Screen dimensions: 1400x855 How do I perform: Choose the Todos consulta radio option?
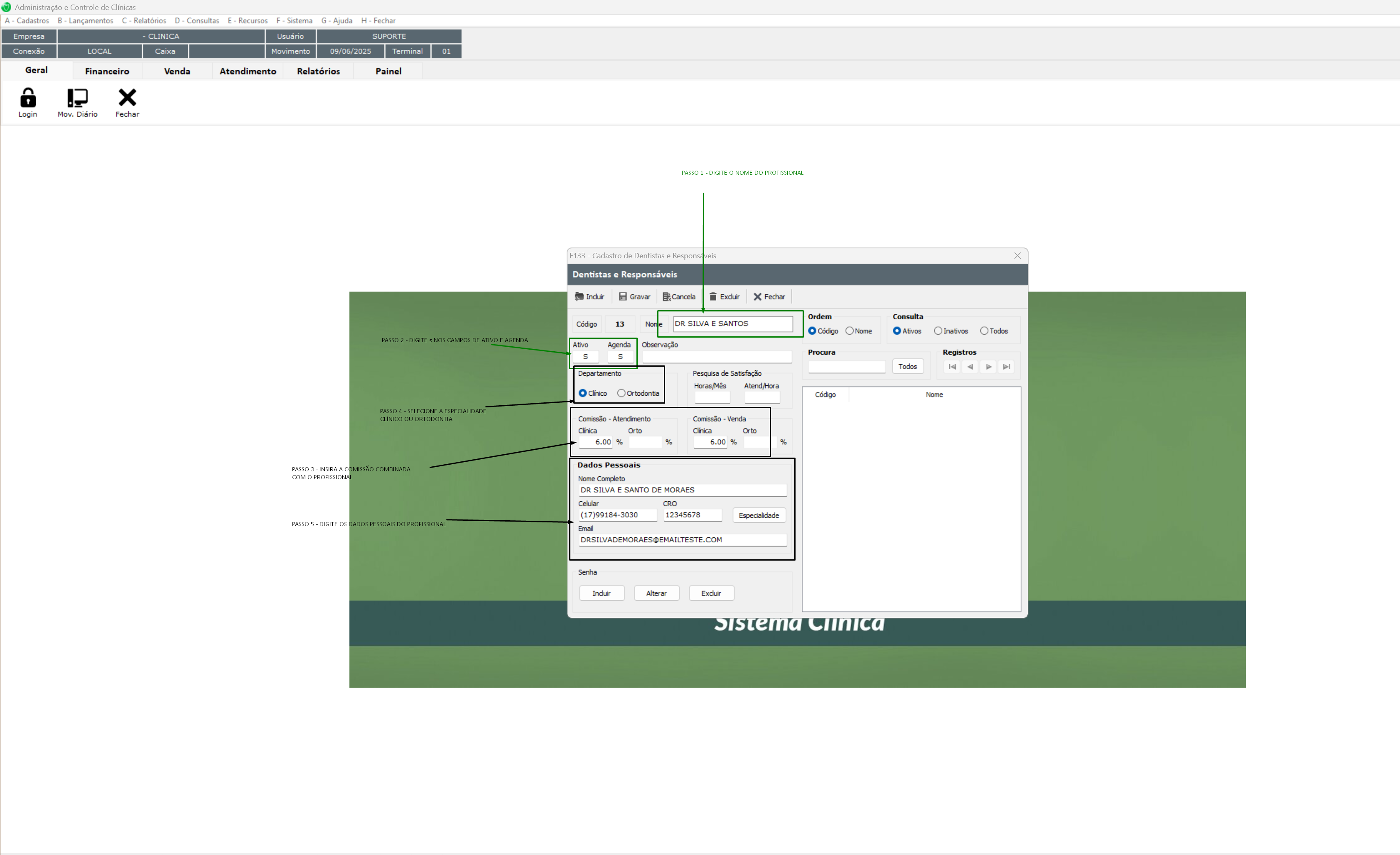(x=984, y=331)
